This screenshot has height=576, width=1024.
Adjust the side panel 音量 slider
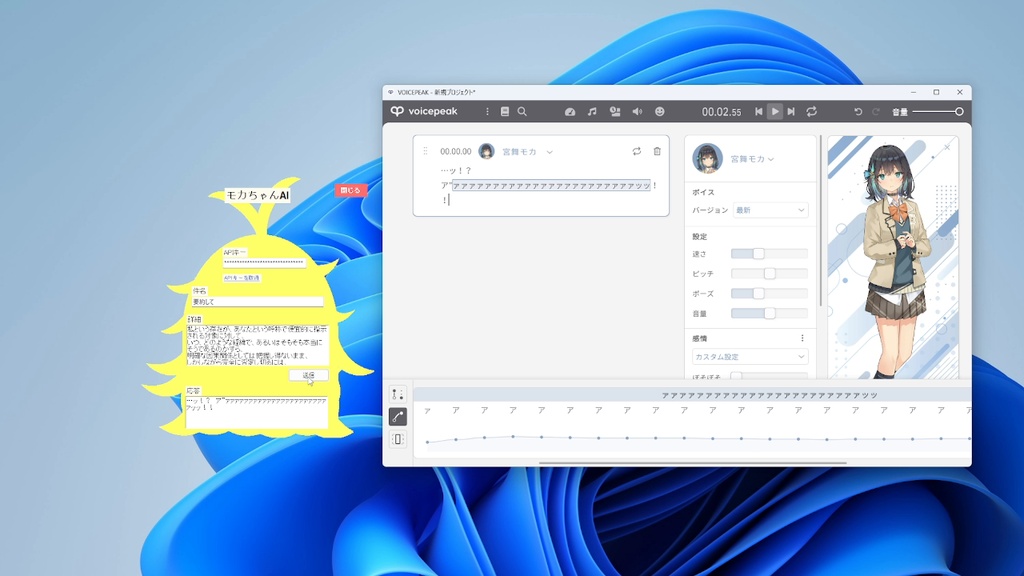click(x=769, y=313)
